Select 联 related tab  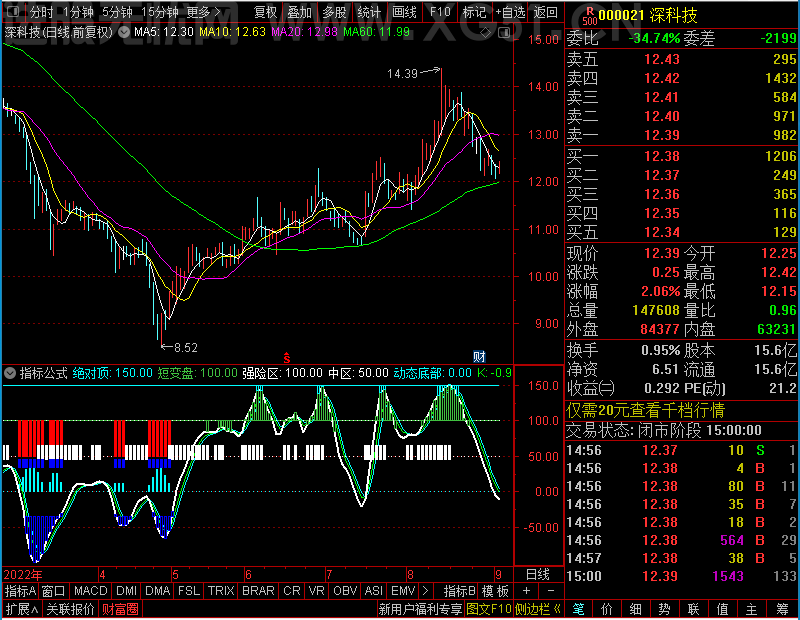click(693, 609)
